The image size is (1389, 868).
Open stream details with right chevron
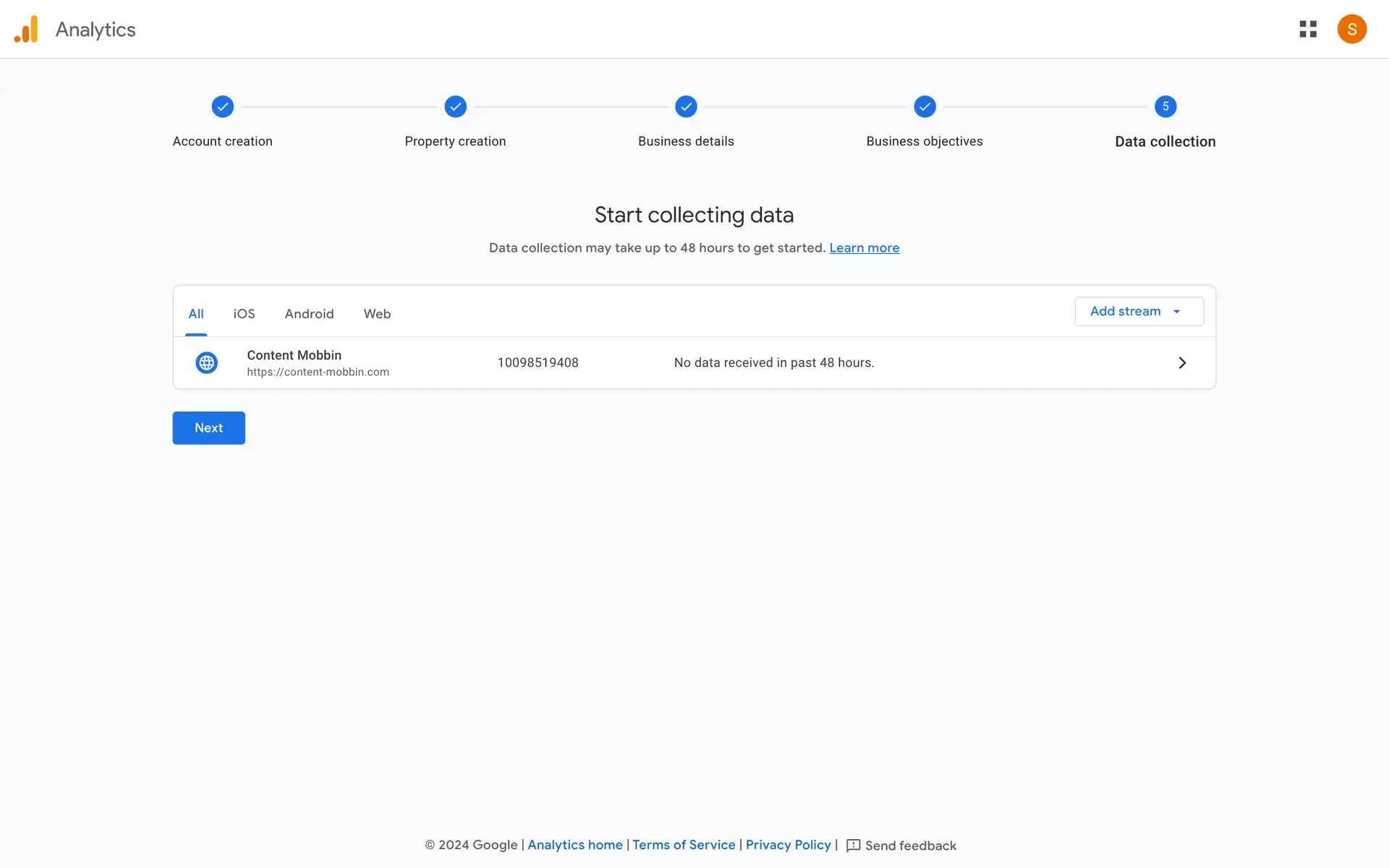click(1182, 362)
